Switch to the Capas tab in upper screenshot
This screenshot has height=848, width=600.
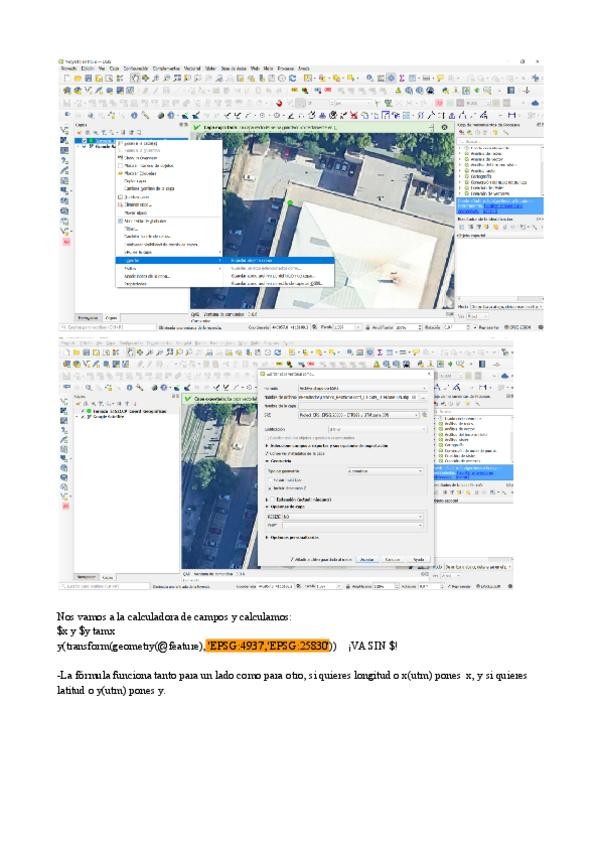(111, 317)
